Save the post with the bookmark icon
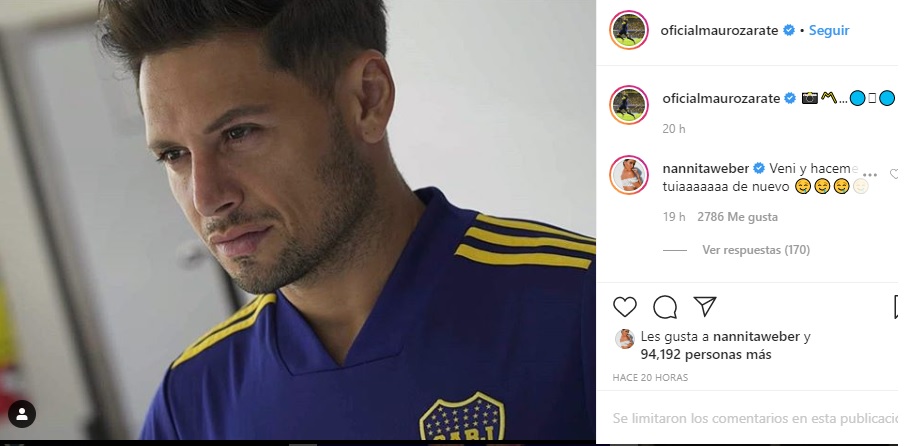Image resolution: width=904 pixels, height=446 pixels. pyautogui.click(x=898, y=306)
